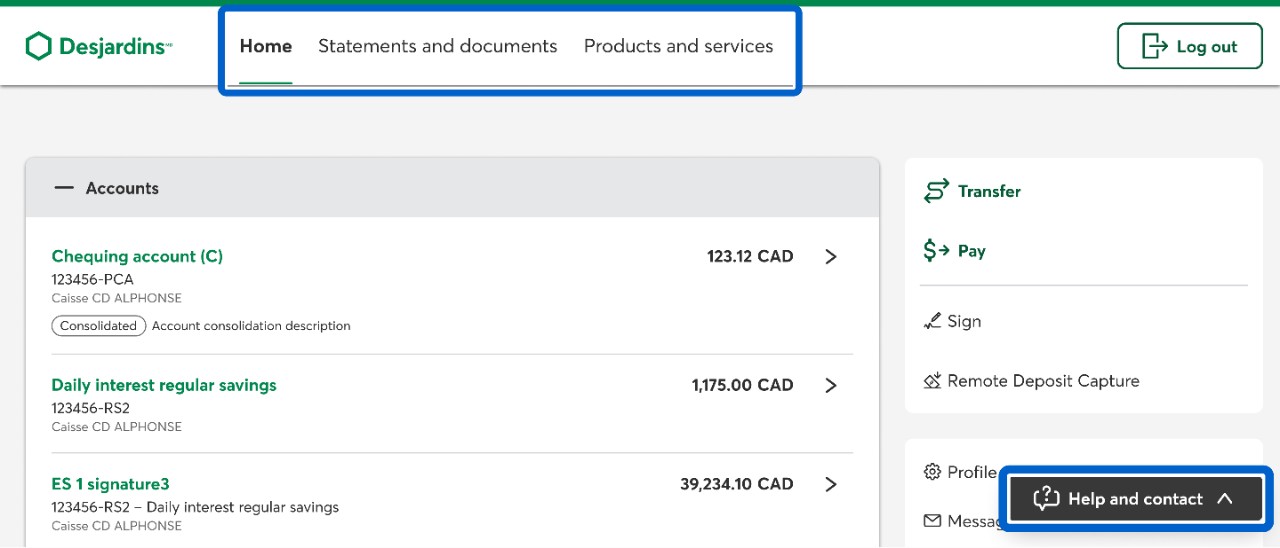Collapse the Accounts section
This screenshot has width=1280, height=548.
(64, 188)
